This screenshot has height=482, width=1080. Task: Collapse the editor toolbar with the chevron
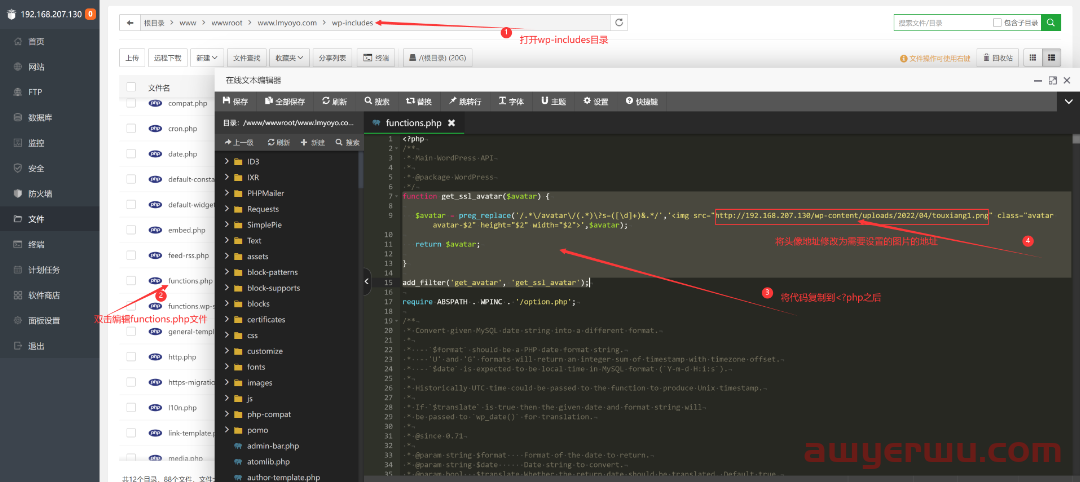pos(1068,101)
